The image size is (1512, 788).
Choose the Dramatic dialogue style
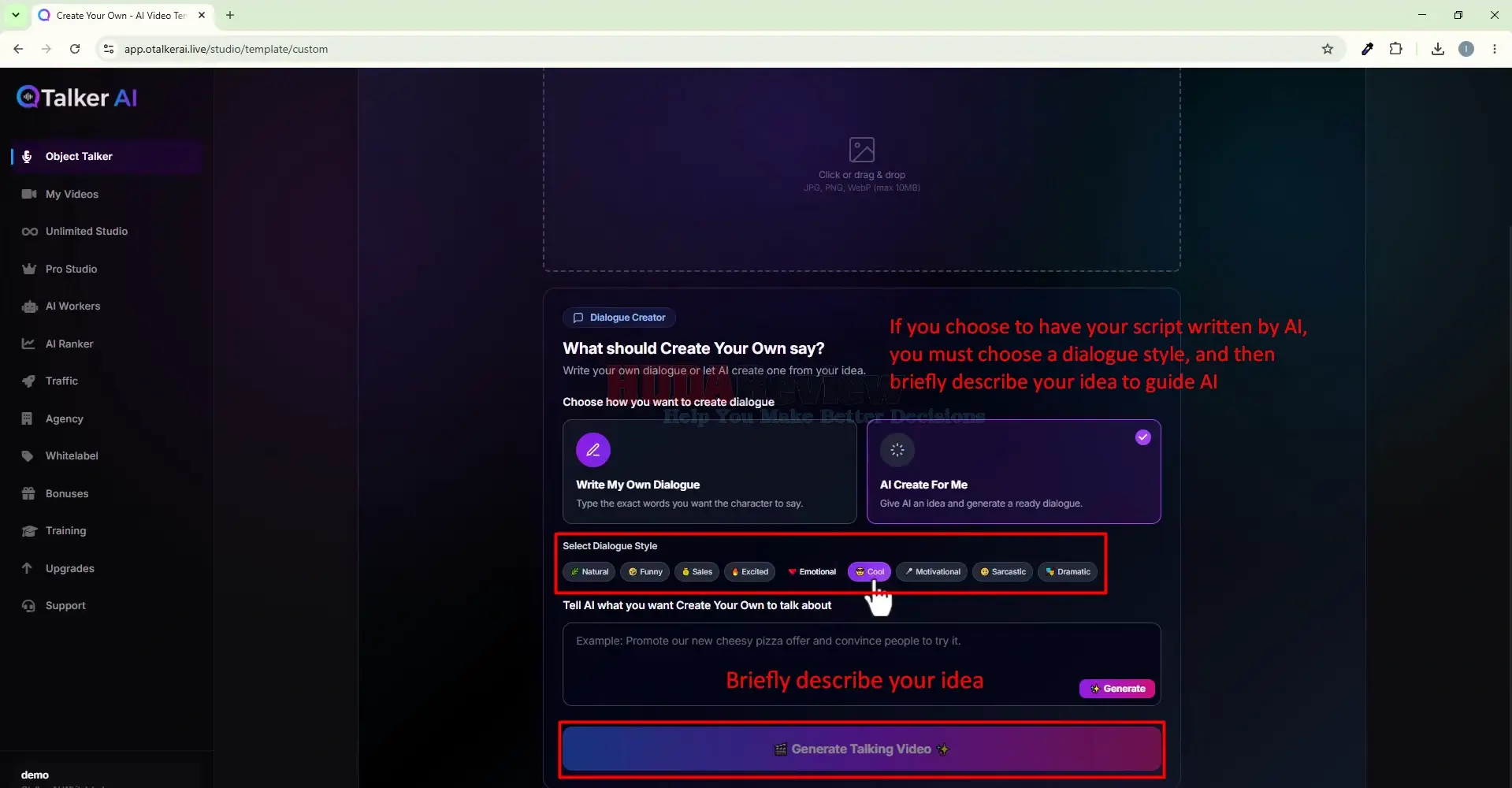tap(1068, 572)
